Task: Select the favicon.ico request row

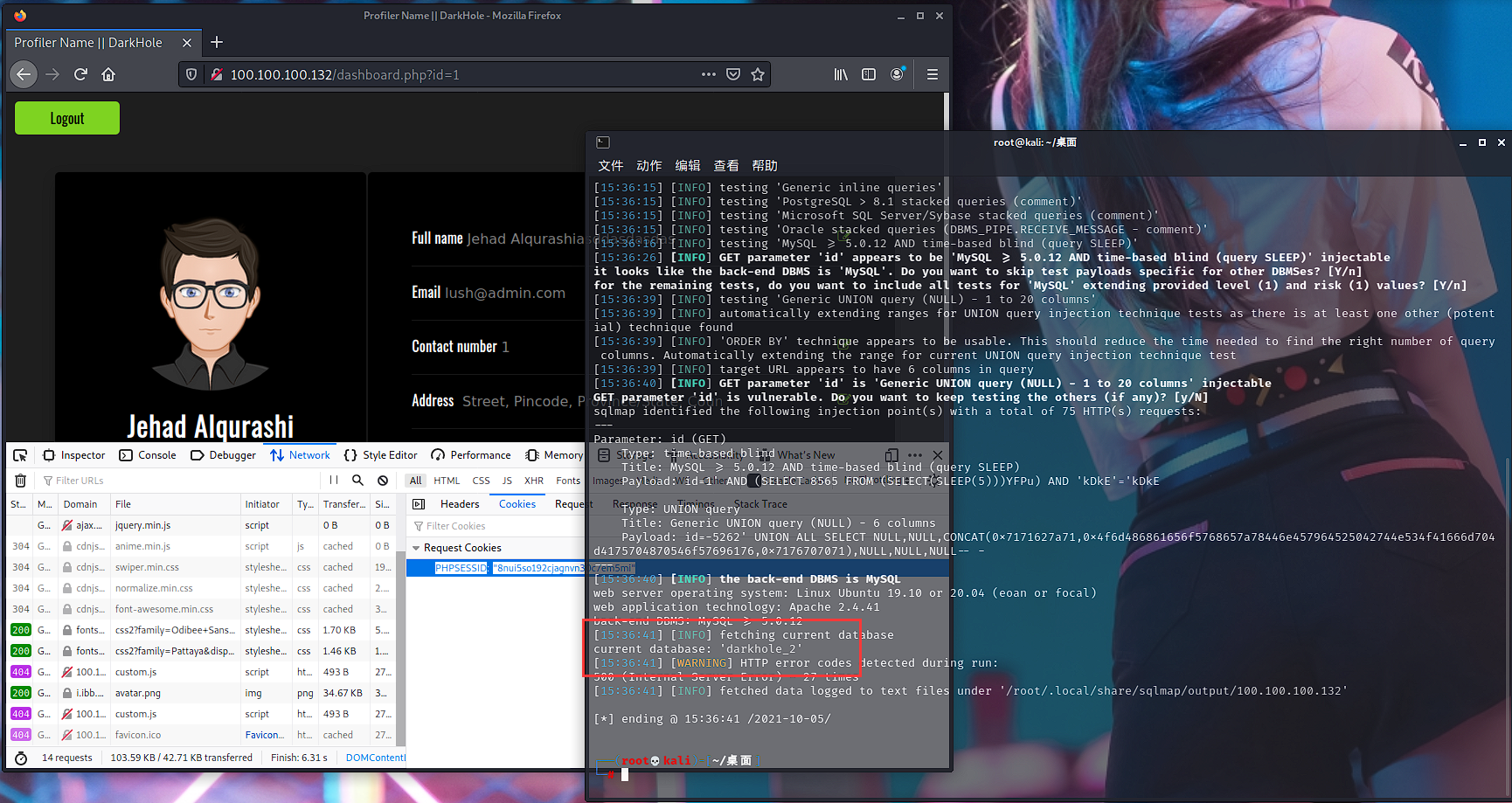Action: click(200, 735)
